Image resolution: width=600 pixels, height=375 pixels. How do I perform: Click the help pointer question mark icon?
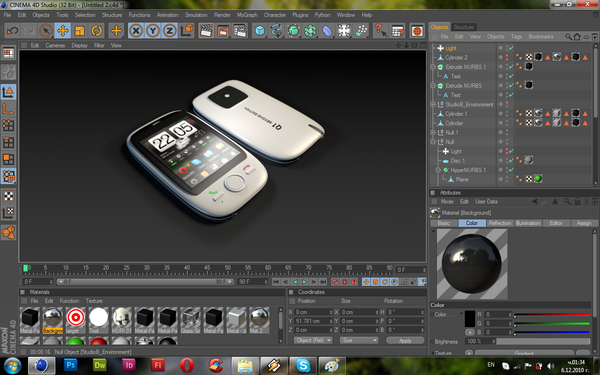tap(380, 31)
